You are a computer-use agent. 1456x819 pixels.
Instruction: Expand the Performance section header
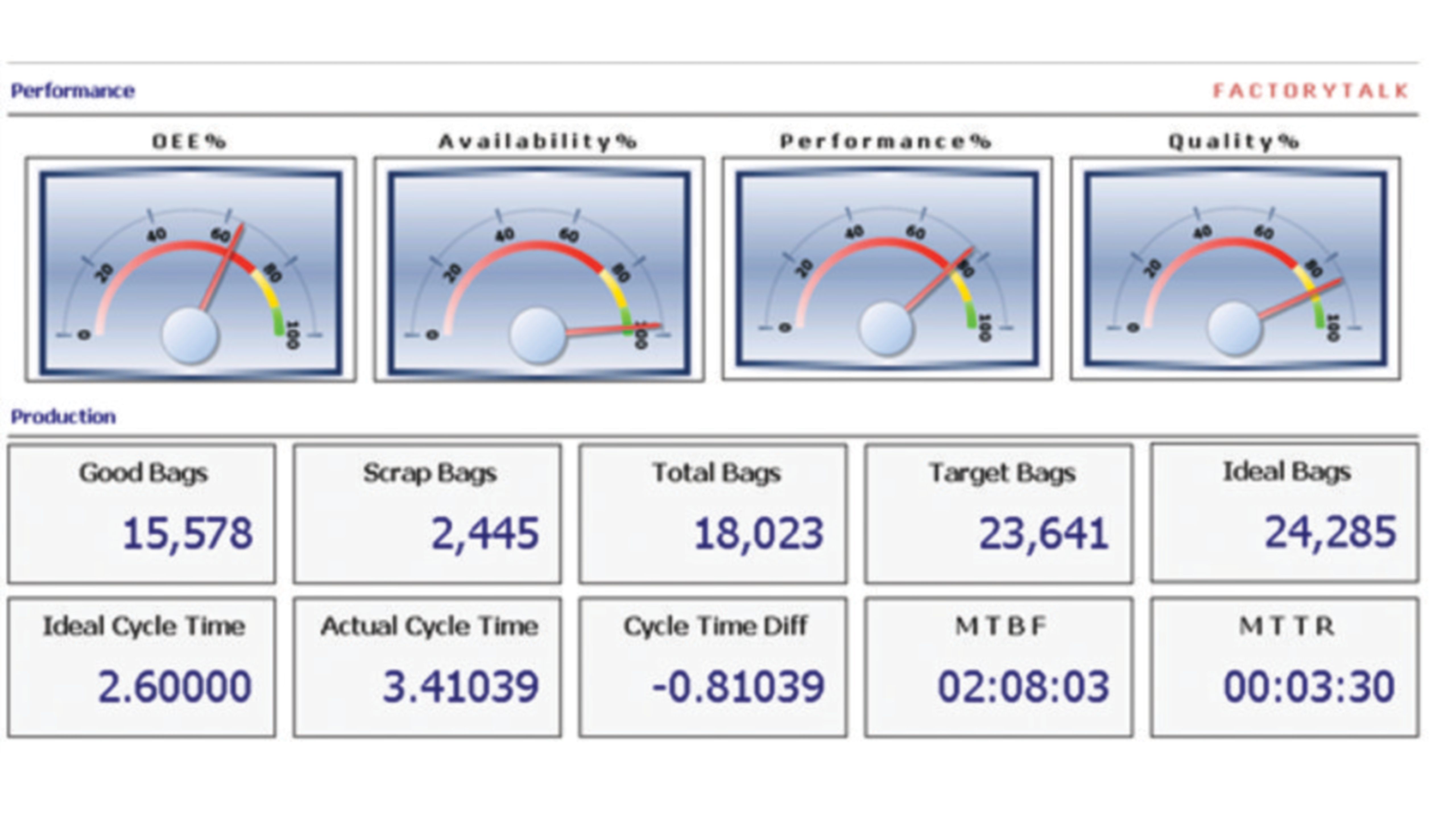[x=73, y=89]
